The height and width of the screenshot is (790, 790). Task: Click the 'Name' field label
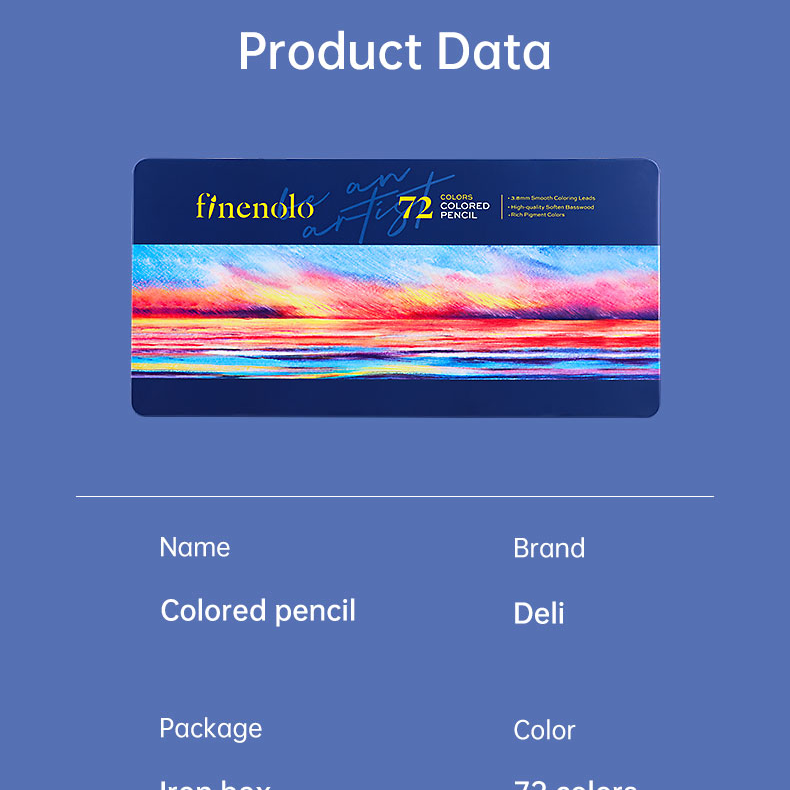pos(195,547)
